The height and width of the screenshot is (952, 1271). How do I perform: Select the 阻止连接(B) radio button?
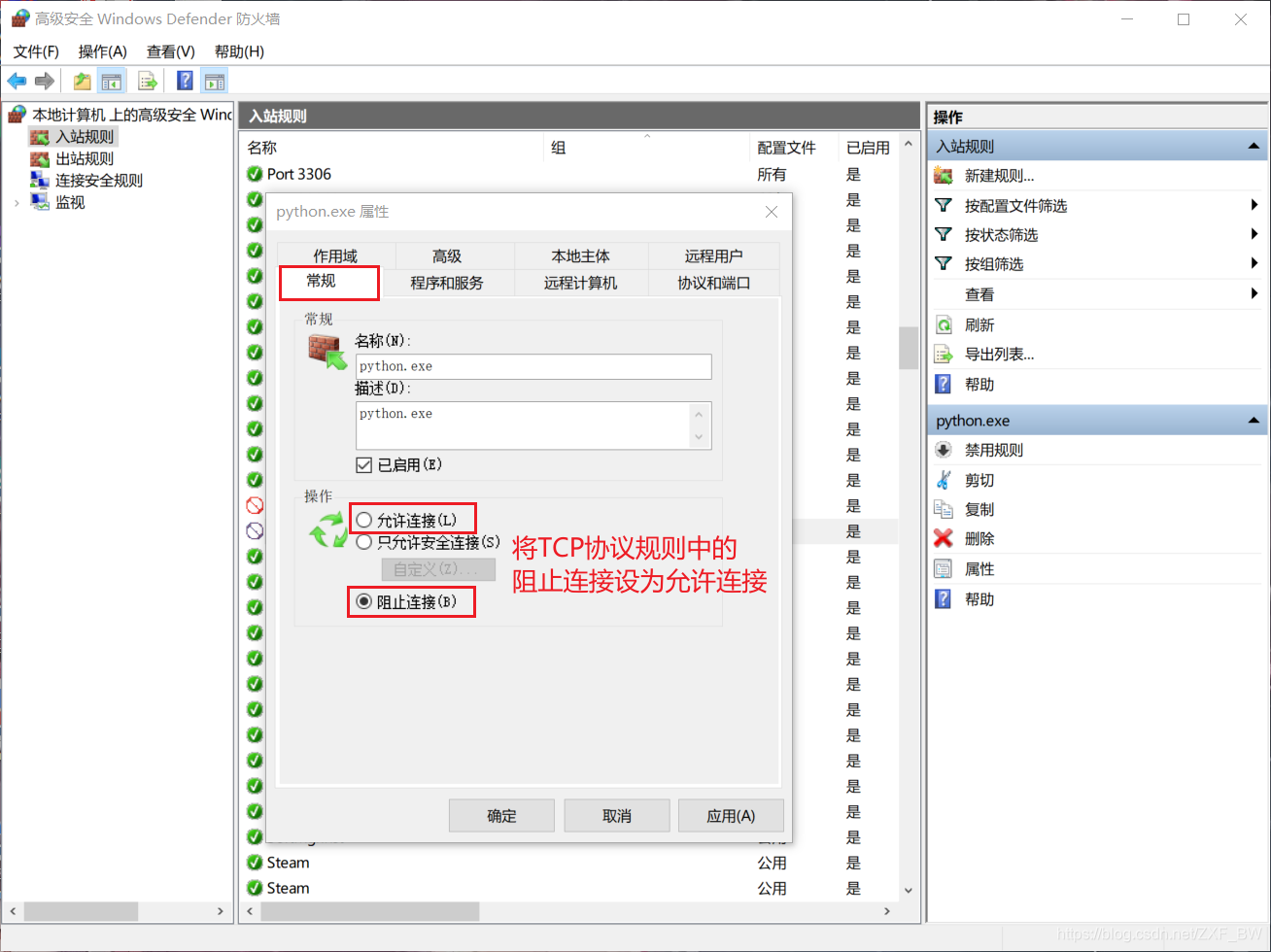click(x=364, y=602)
